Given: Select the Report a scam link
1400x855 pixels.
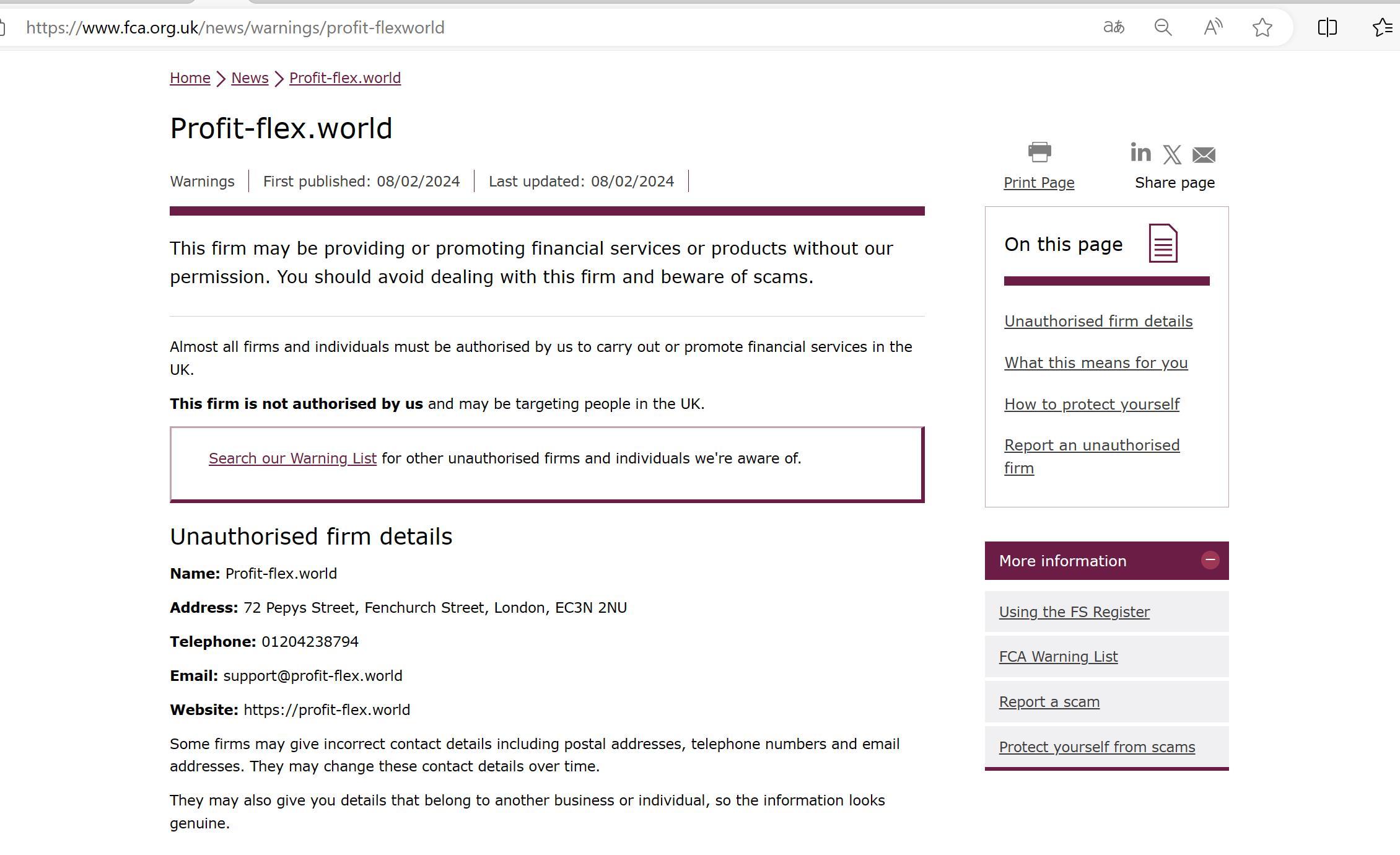Looking at the screenshot, I should click(1049, 702).
